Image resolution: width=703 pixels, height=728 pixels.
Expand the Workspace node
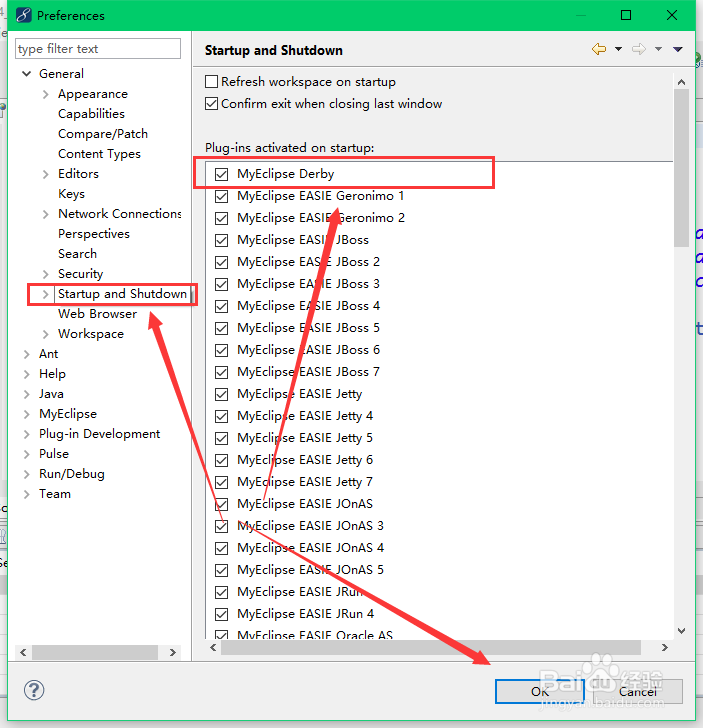click(x=46, y=334)
